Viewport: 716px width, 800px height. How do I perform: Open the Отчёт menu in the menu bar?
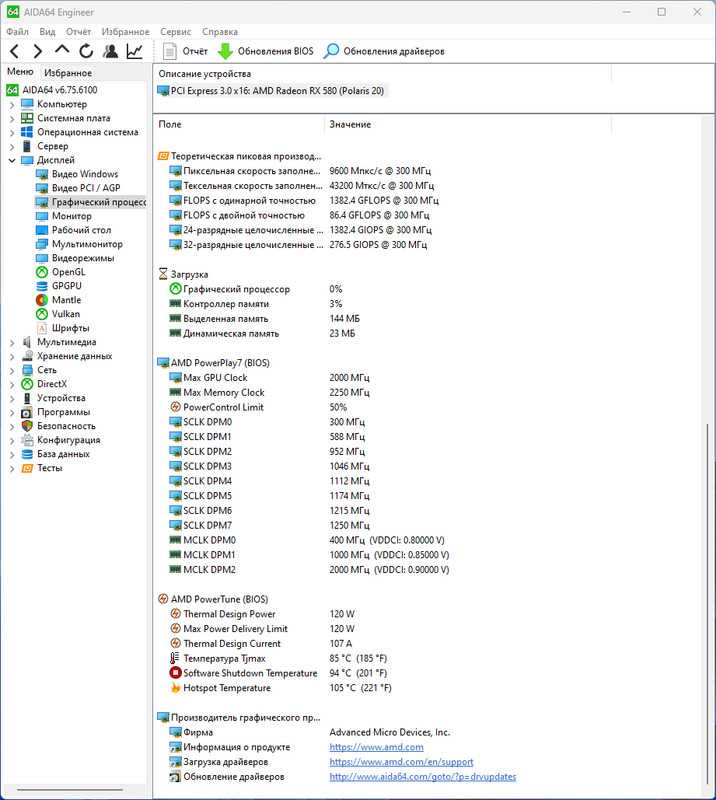click(79, 32)
